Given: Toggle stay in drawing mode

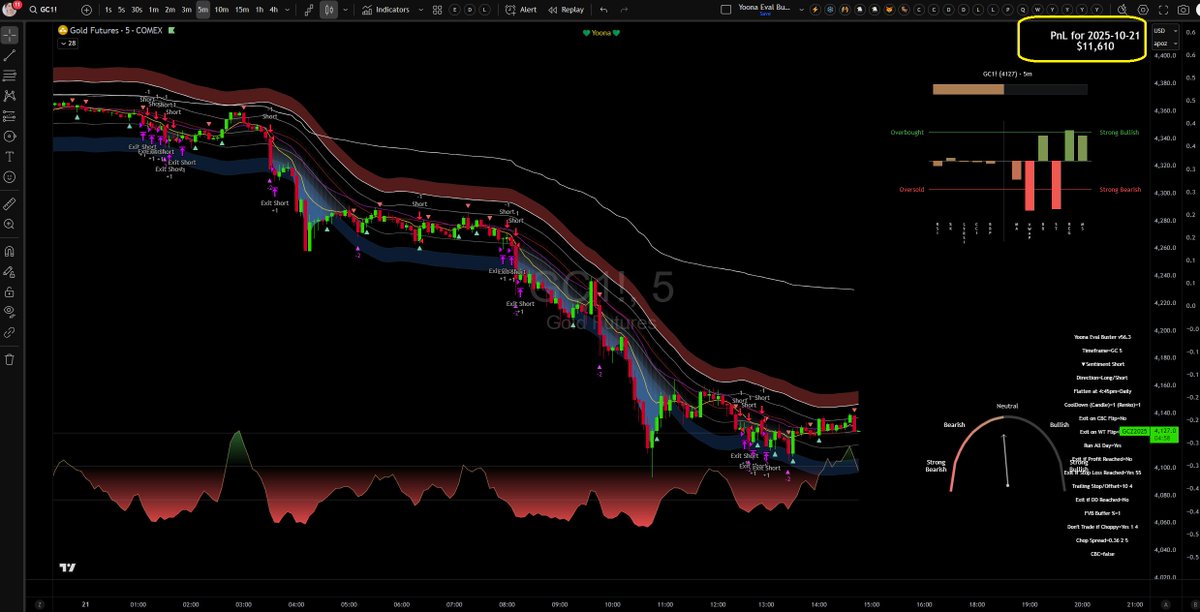Looking at the screenshot, I should click(x=10, y=272).
